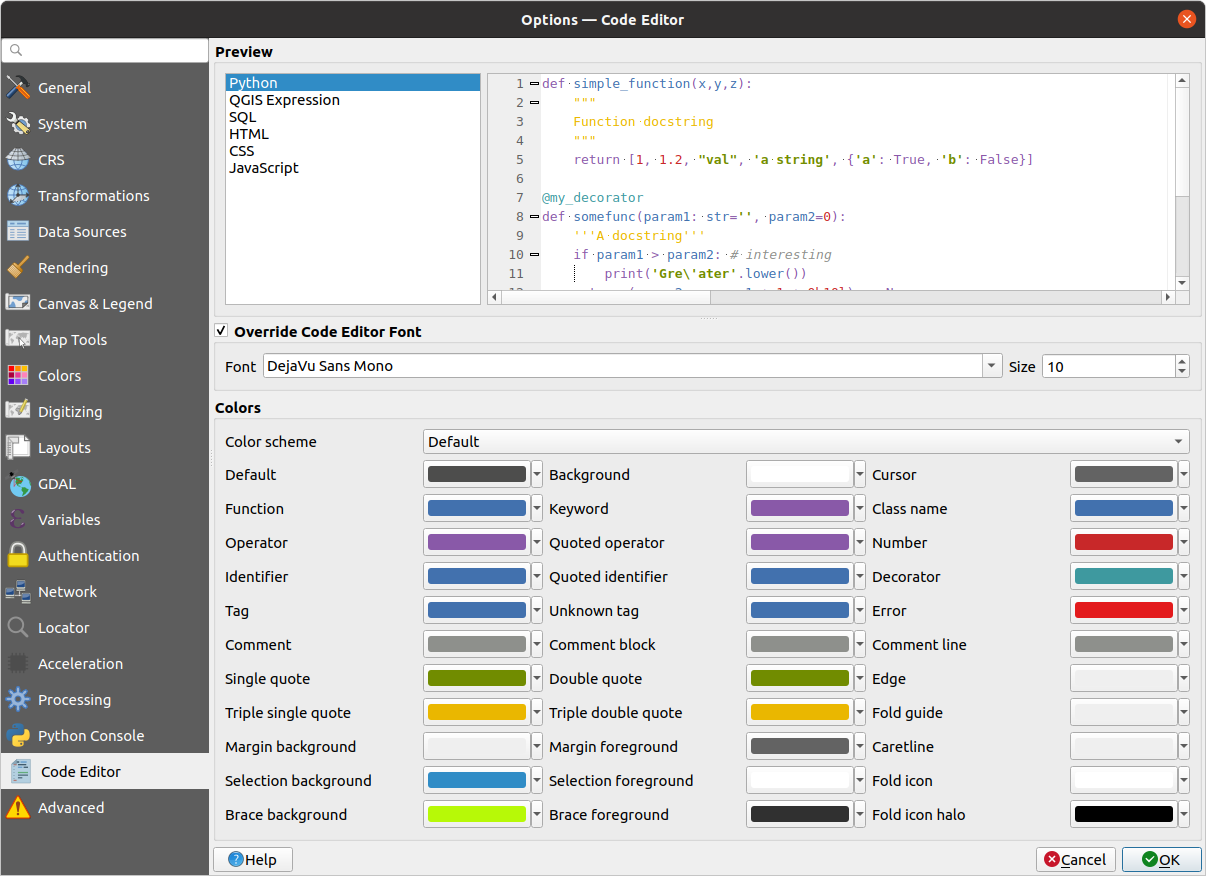Change the Number color swatch
This screenshot has height=877, width=1208.
coord(1122,542)
